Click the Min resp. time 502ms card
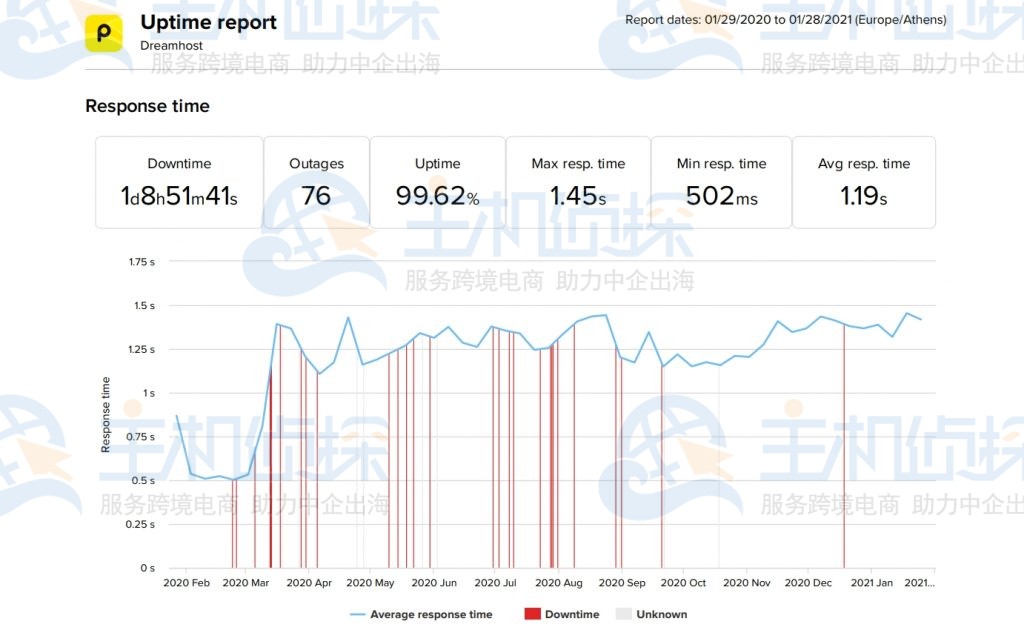 [721, 182]
